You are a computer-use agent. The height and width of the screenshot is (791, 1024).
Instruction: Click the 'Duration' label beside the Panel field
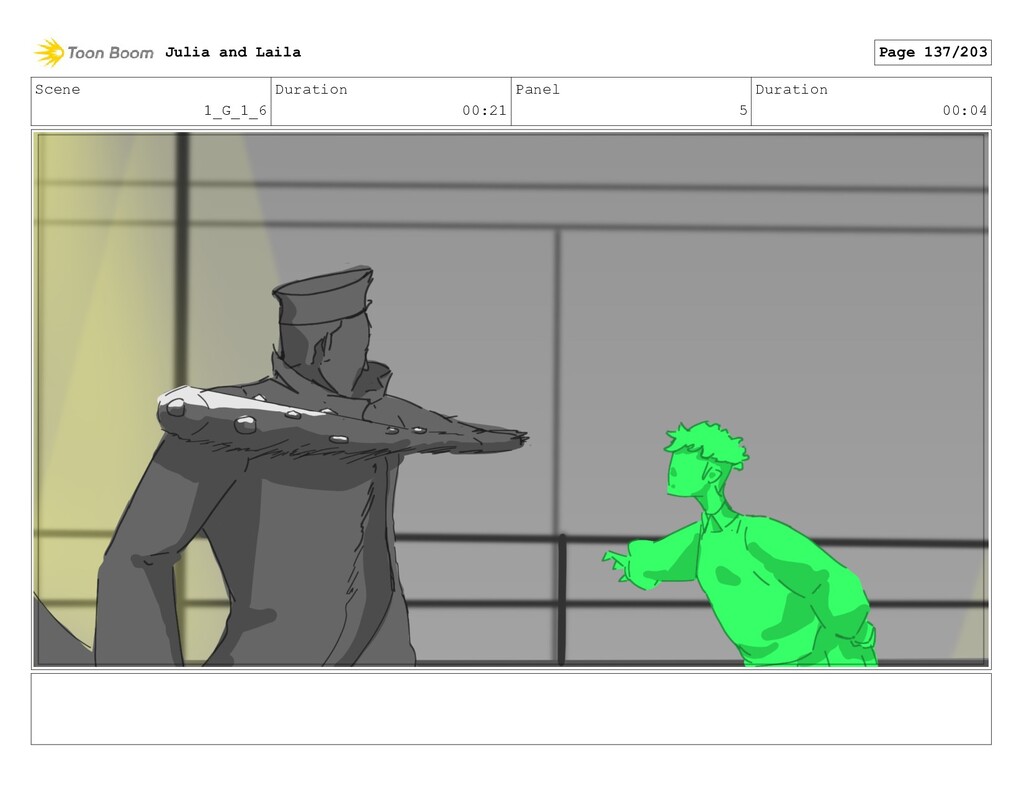click(x=792, y=89)
